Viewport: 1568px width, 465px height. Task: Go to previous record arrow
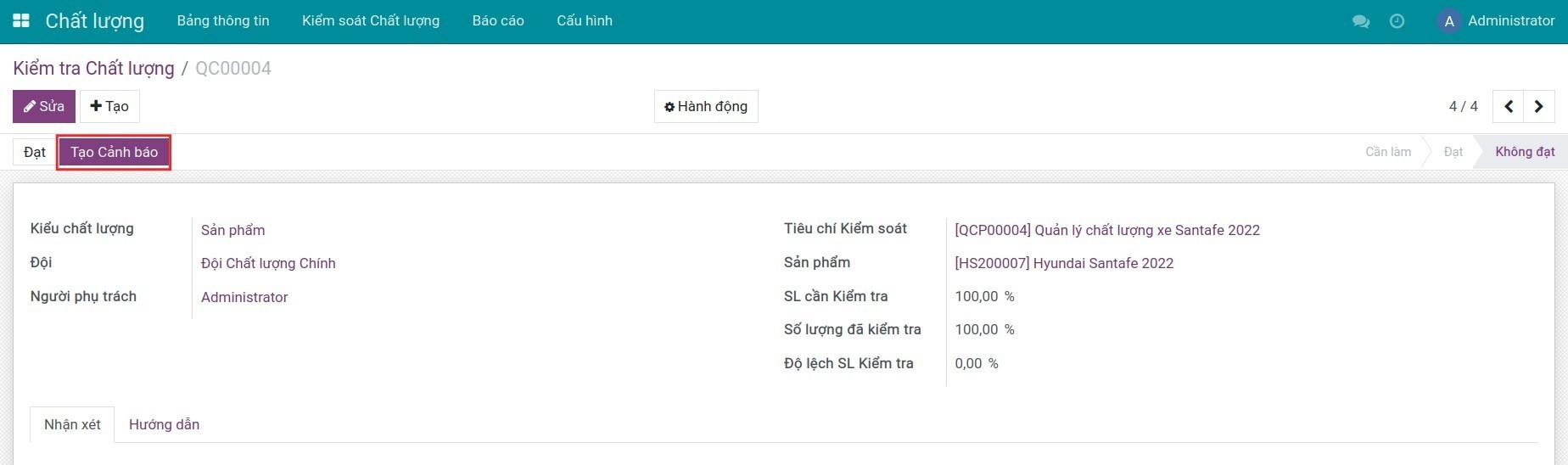pos(1509,107)
